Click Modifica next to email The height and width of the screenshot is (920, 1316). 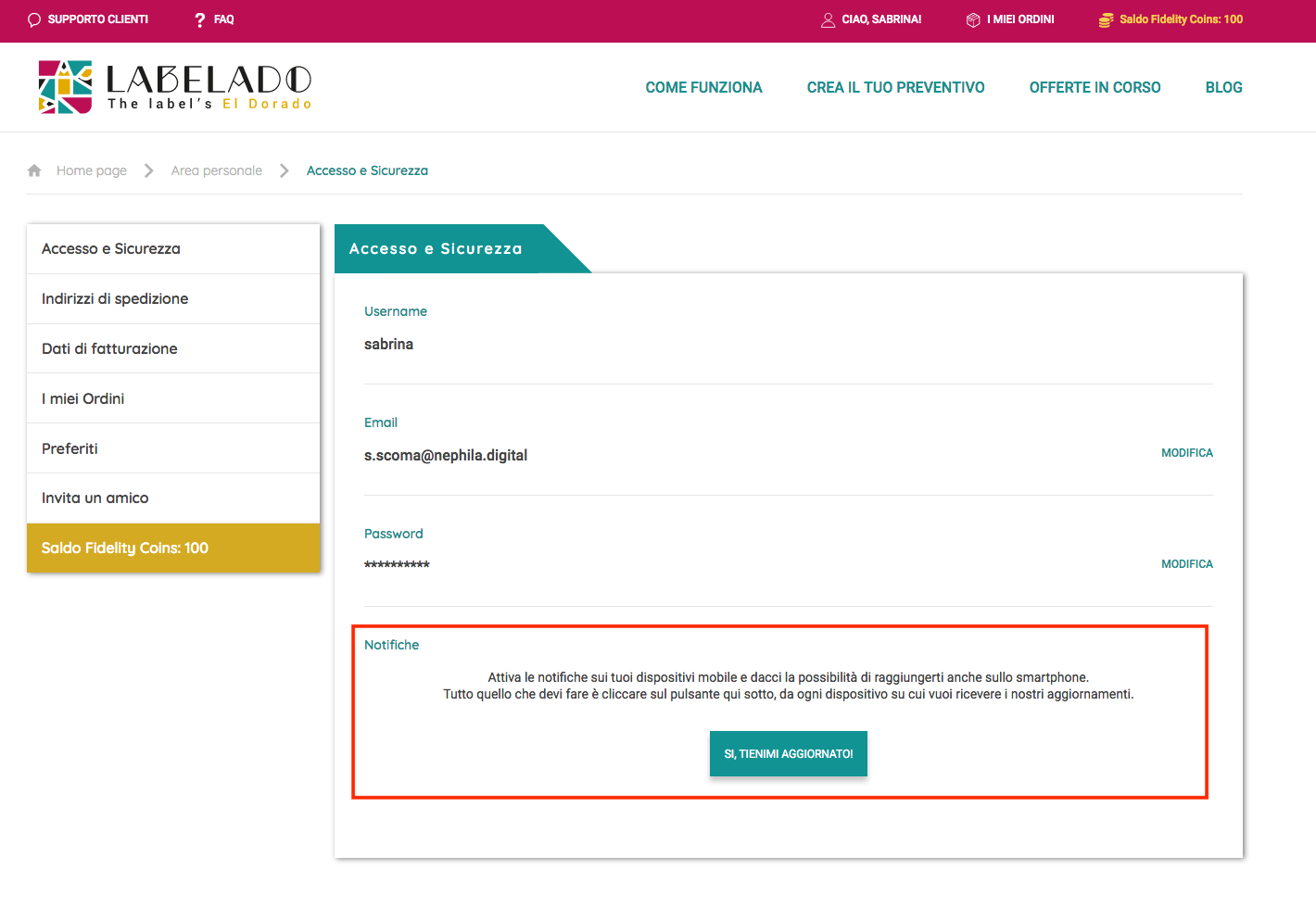(1187, 453)
